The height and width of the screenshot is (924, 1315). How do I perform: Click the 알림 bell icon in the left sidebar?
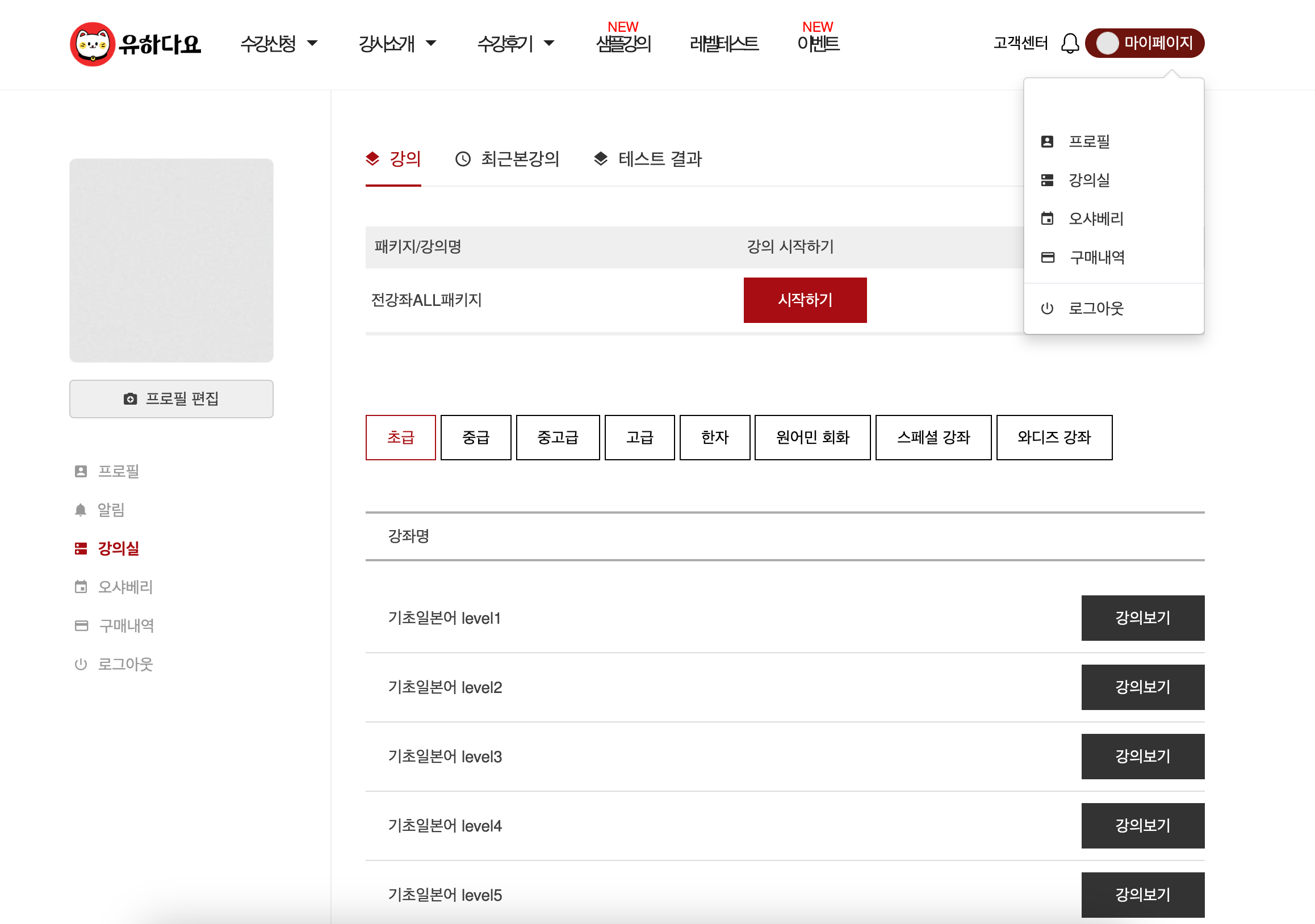tap(81, 510)
